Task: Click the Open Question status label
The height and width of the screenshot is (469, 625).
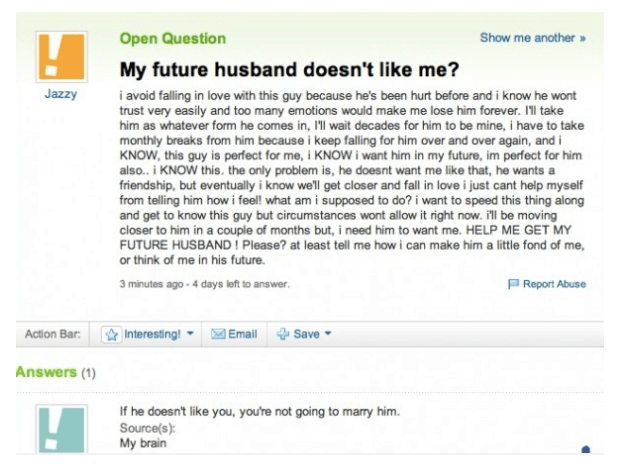Action: [173, 39]
